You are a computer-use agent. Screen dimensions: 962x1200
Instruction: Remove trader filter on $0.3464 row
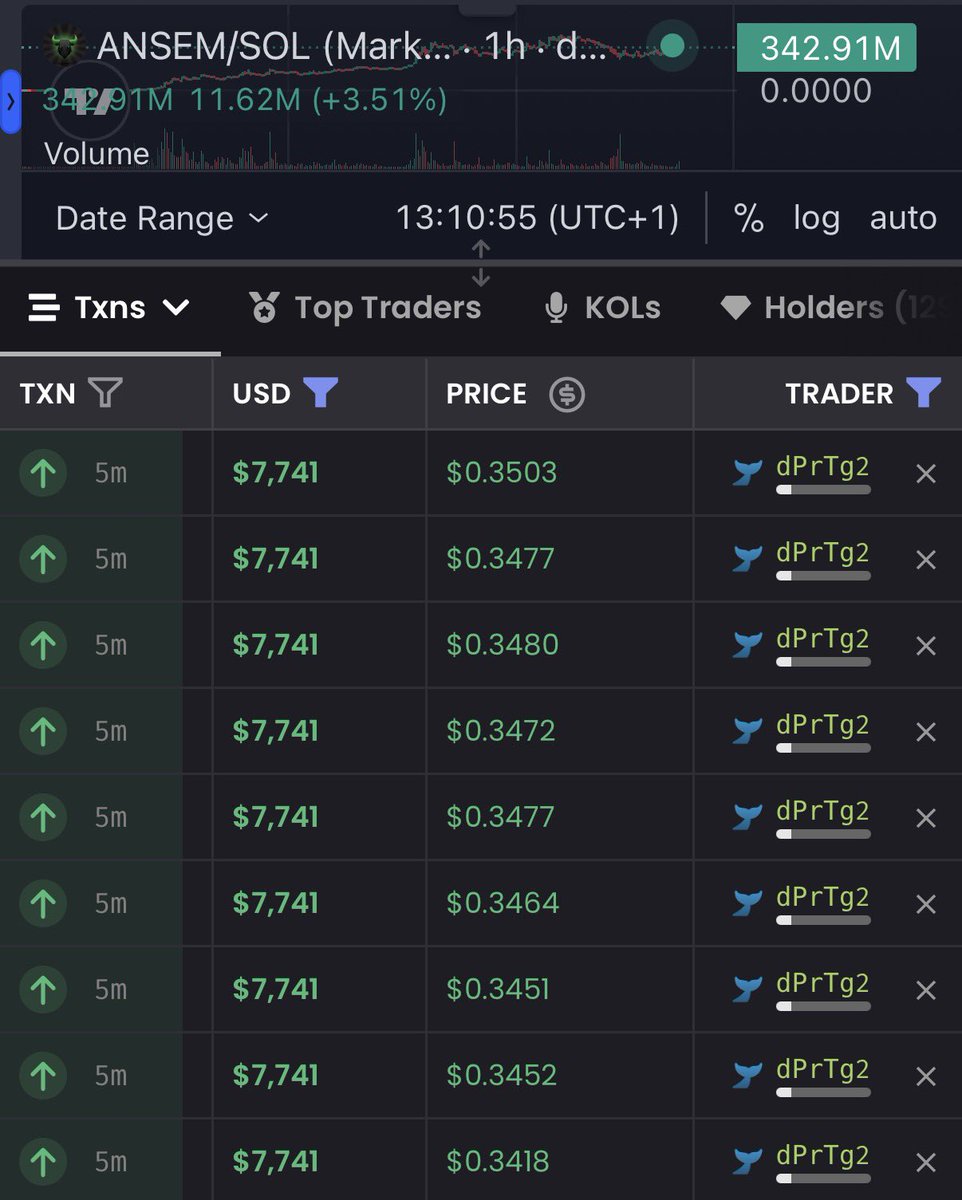point(926,903)
